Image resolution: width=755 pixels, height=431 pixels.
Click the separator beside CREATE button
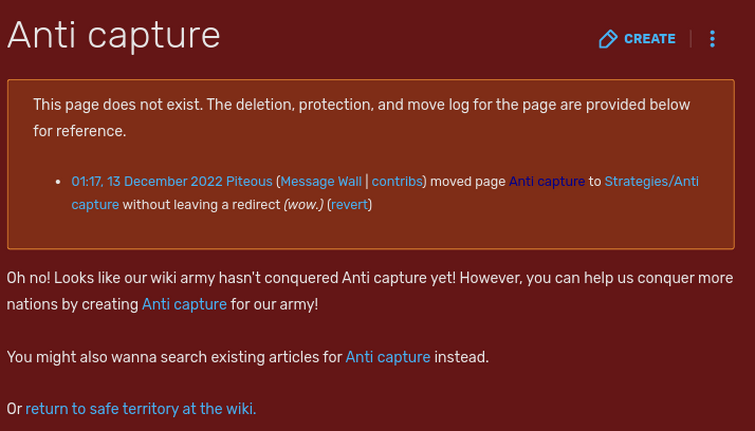click(x=691, y=39)
